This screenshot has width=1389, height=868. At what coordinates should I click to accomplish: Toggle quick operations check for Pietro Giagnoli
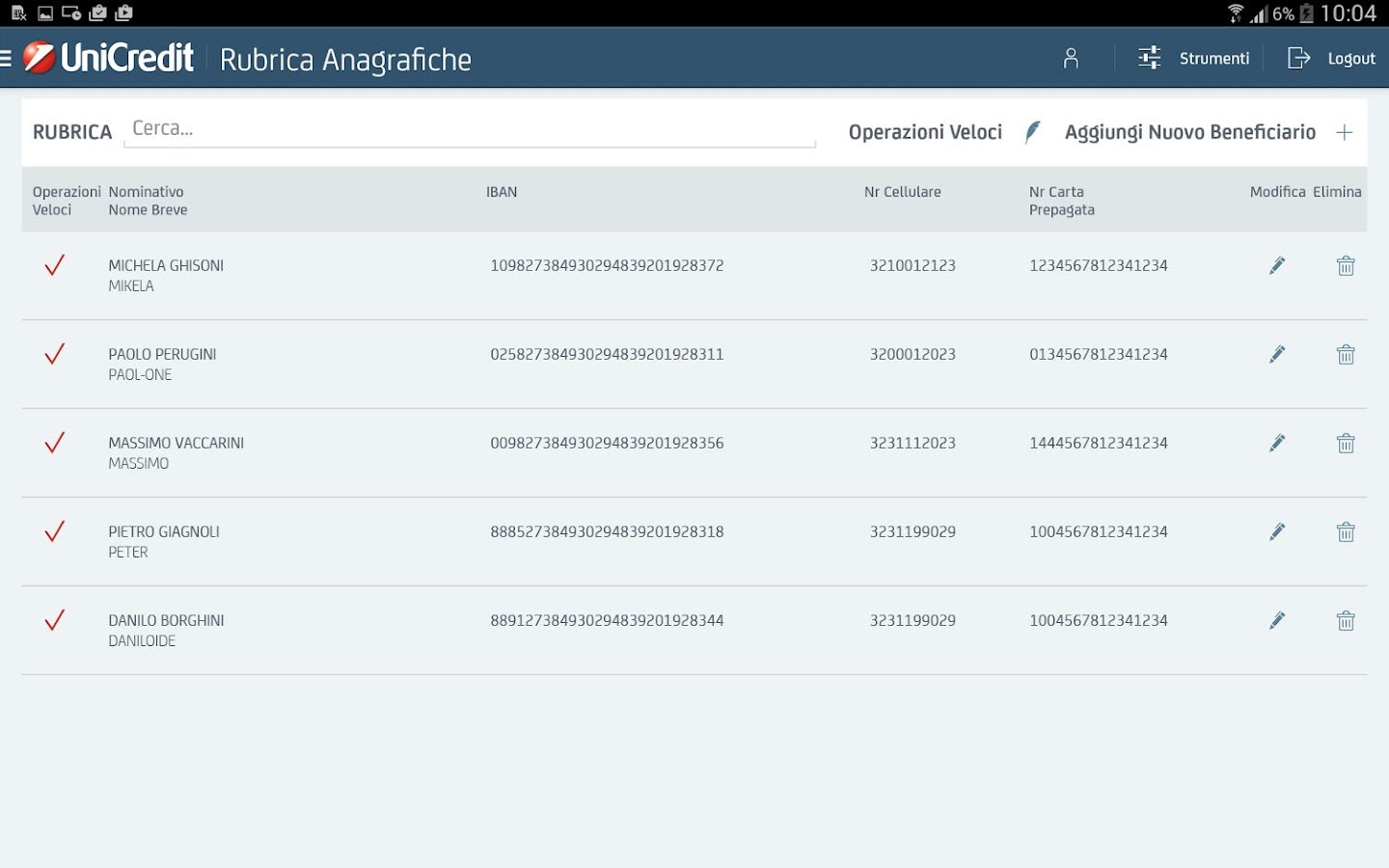point(54,531)
